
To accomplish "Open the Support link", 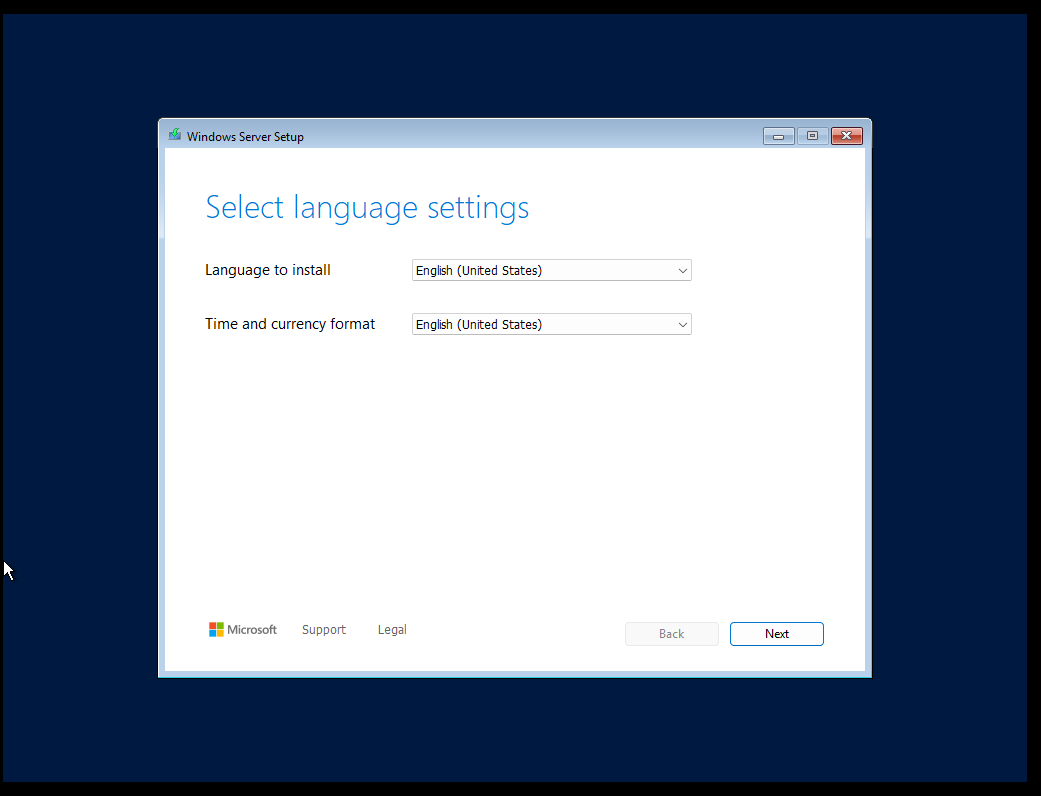I will coord(323,630).
